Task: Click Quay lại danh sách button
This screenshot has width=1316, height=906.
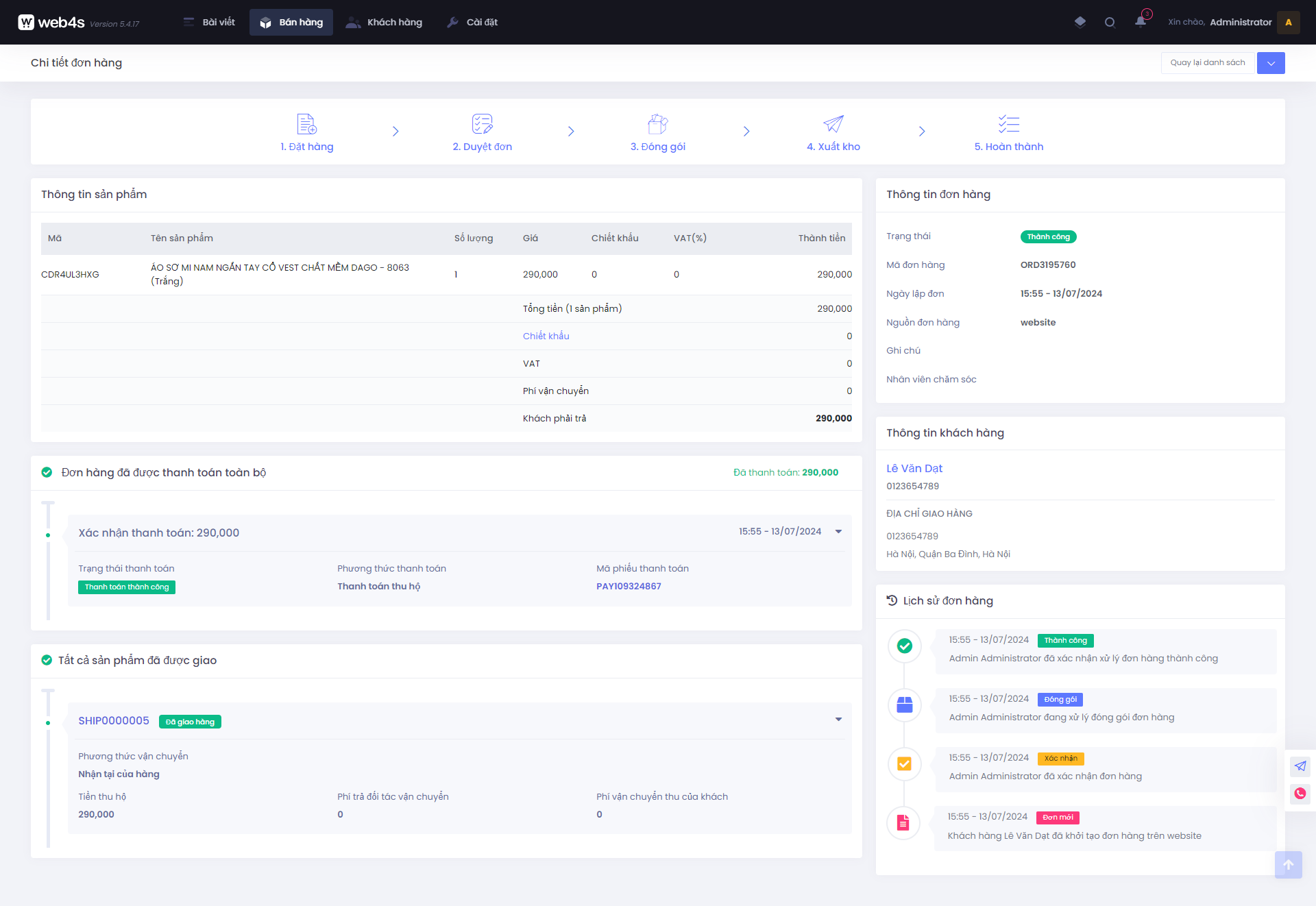Action: click(1207, 63)
